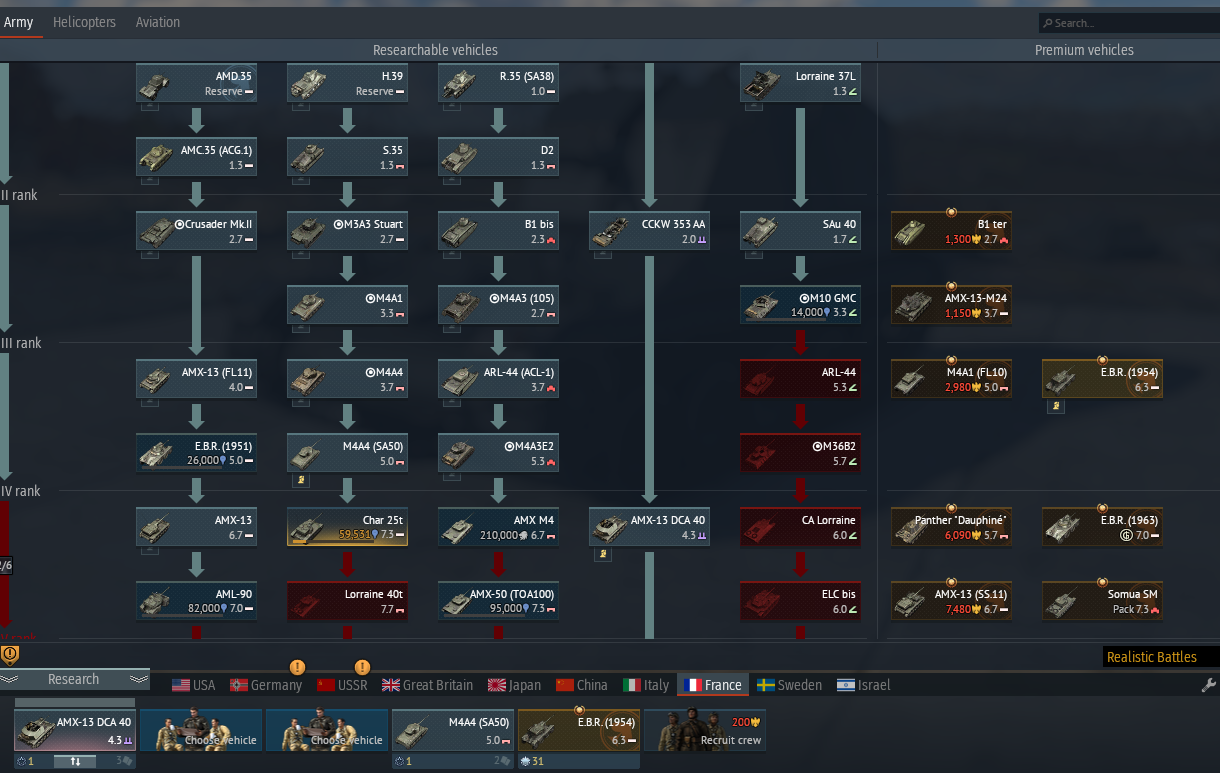Viewport: 1220px width, 773px height.
Task: Select the E.B.R. (1954) crew slot
Action: click(579, 729)
